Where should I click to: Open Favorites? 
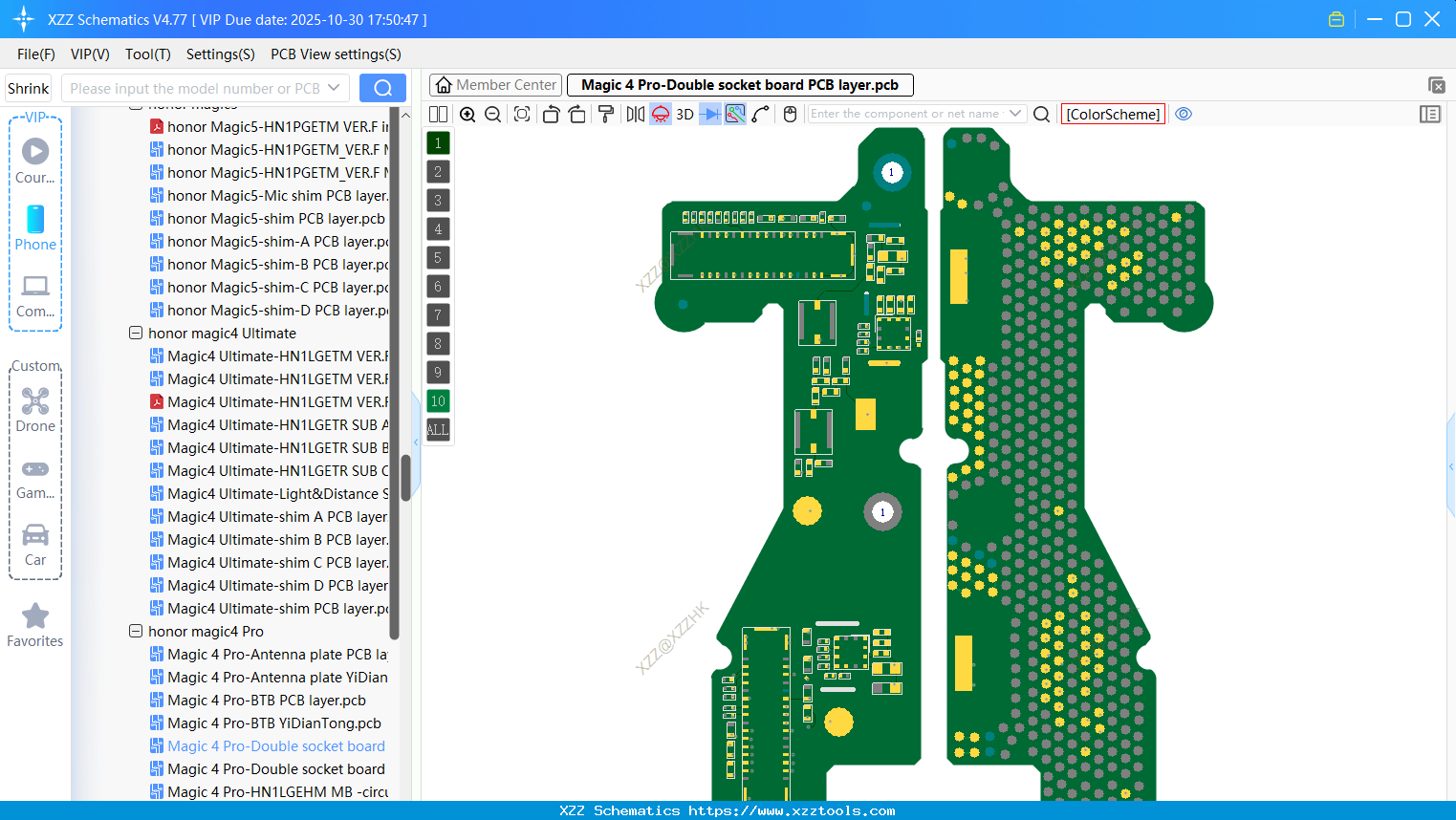coord(35,626)
